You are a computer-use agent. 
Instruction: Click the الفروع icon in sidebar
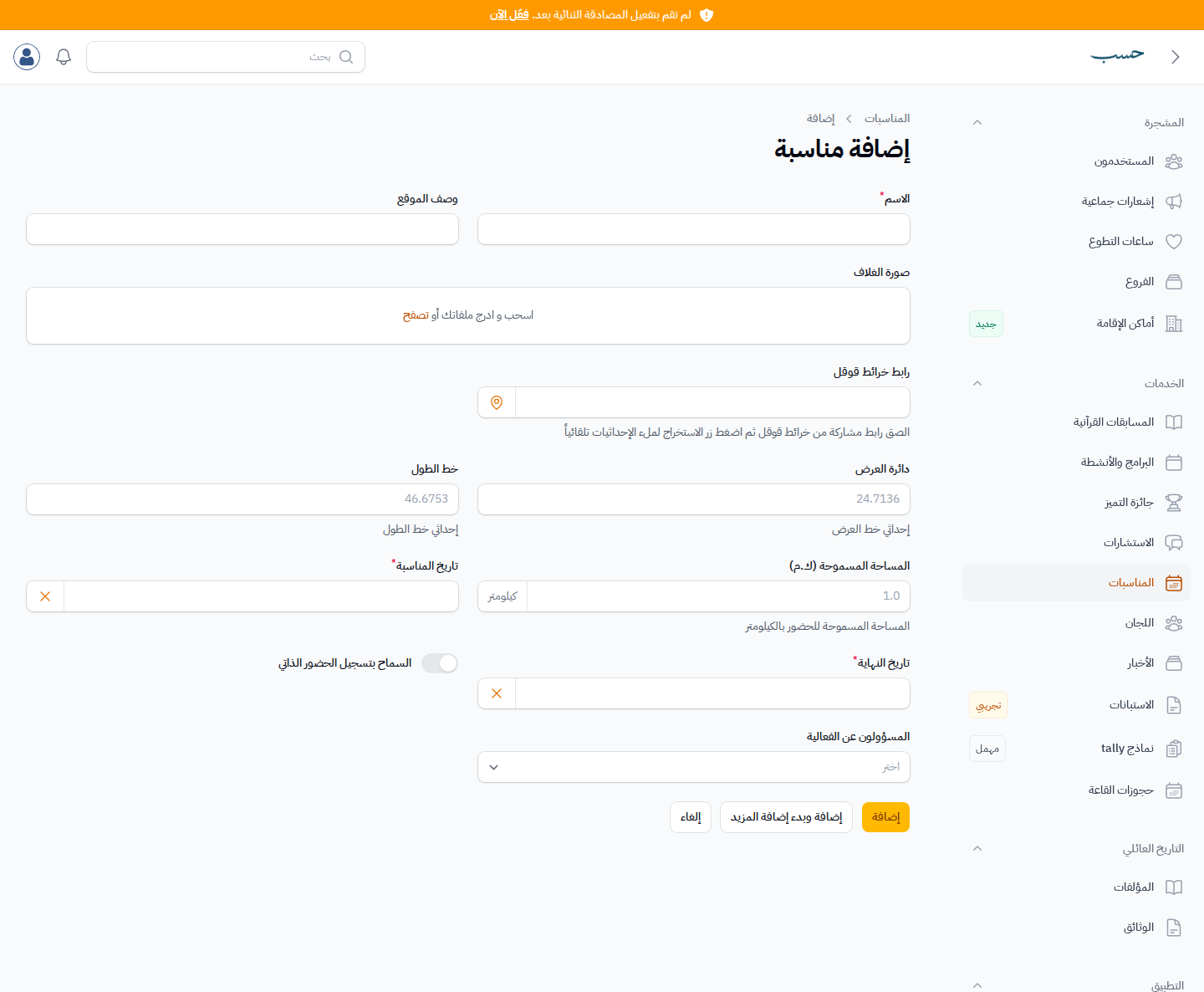click(x=1174, y=282)
